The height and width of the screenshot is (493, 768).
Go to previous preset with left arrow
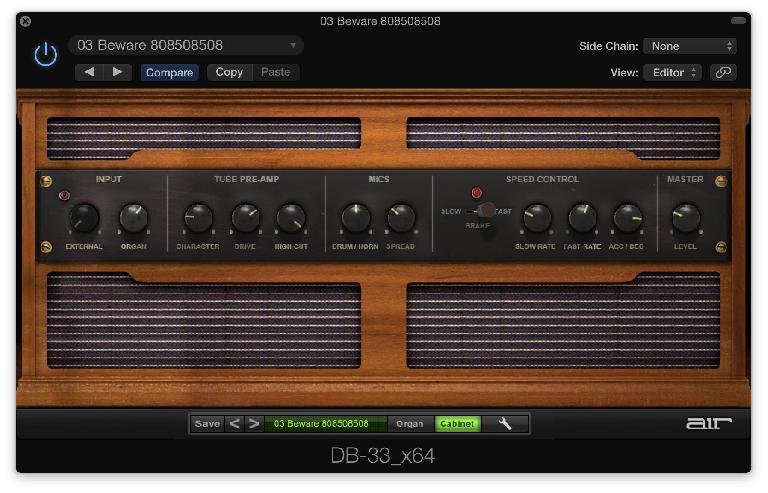(x=89, y=72)
